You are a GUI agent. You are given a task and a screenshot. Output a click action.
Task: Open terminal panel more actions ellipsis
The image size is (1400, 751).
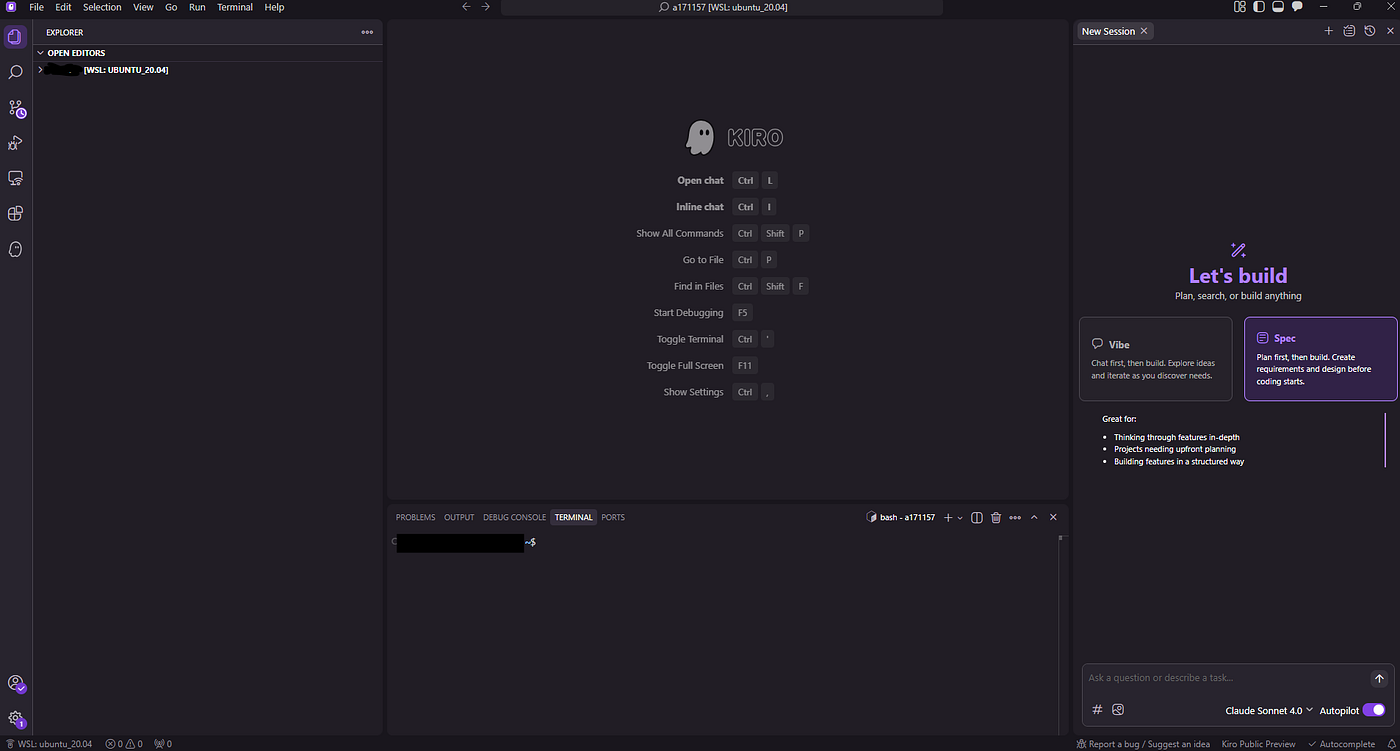[1015, 517]
